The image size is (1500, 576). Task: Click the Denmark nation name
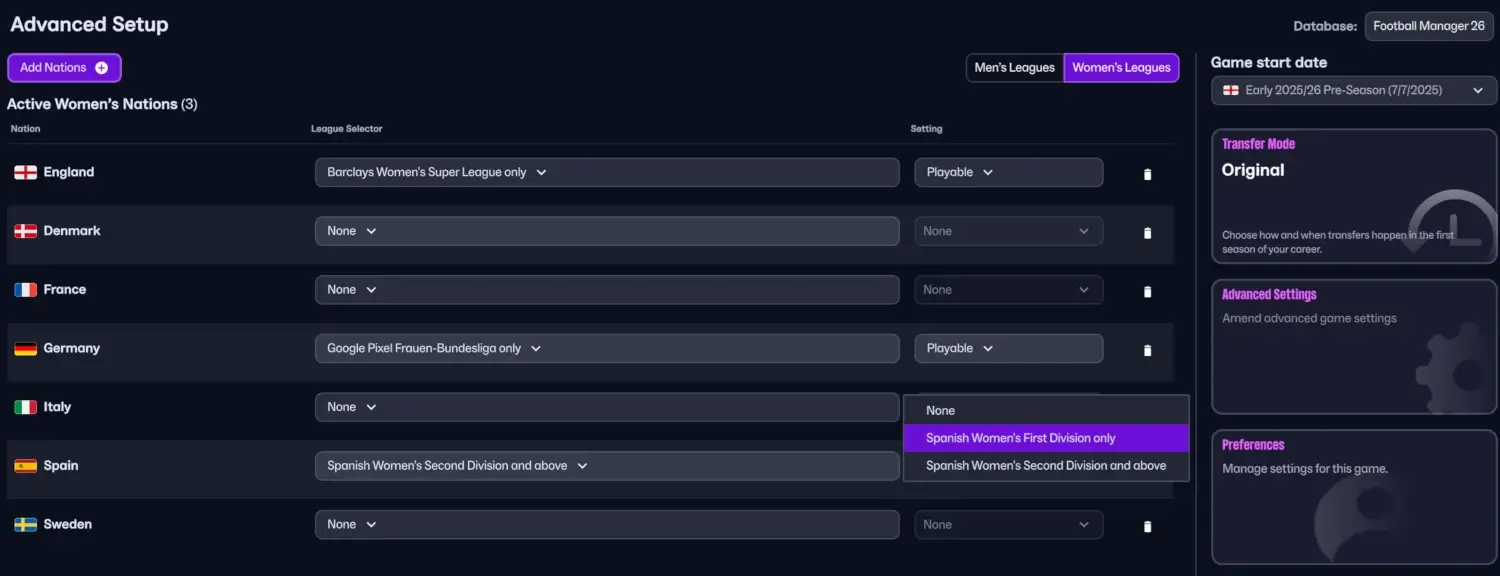pyautogui.click(x=72, y=231)
